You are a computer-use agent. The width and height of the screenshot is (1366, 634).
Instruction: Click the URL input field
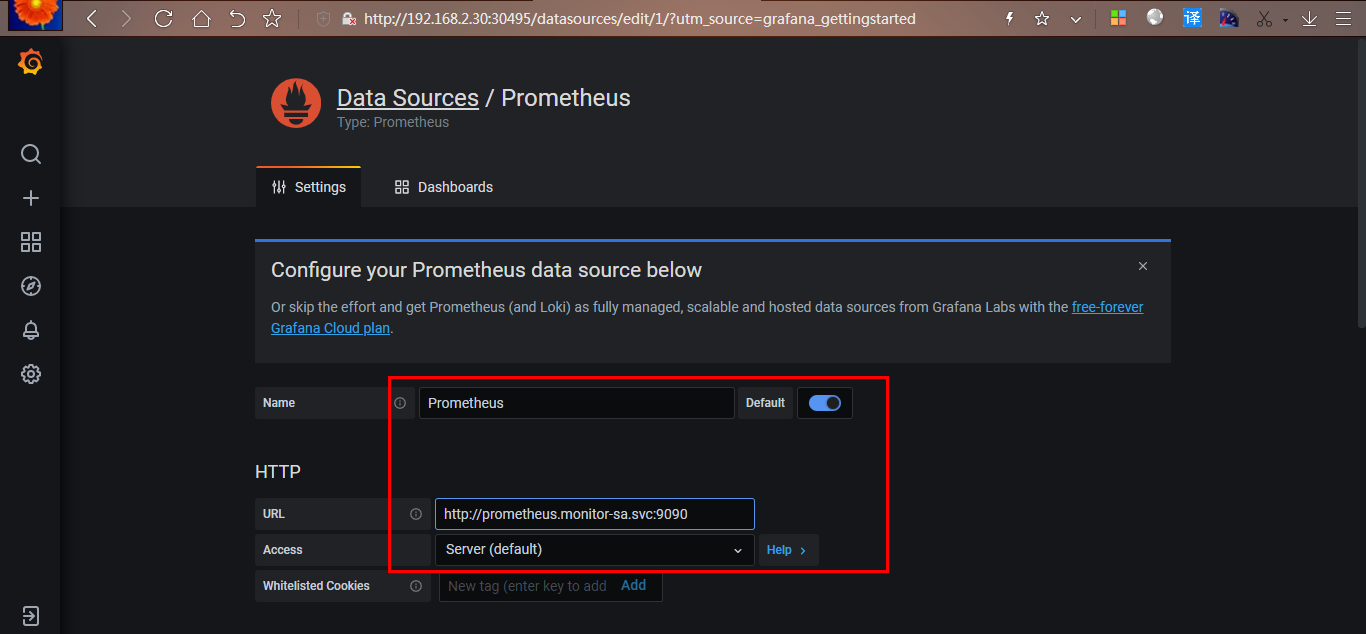coord(595,514)
